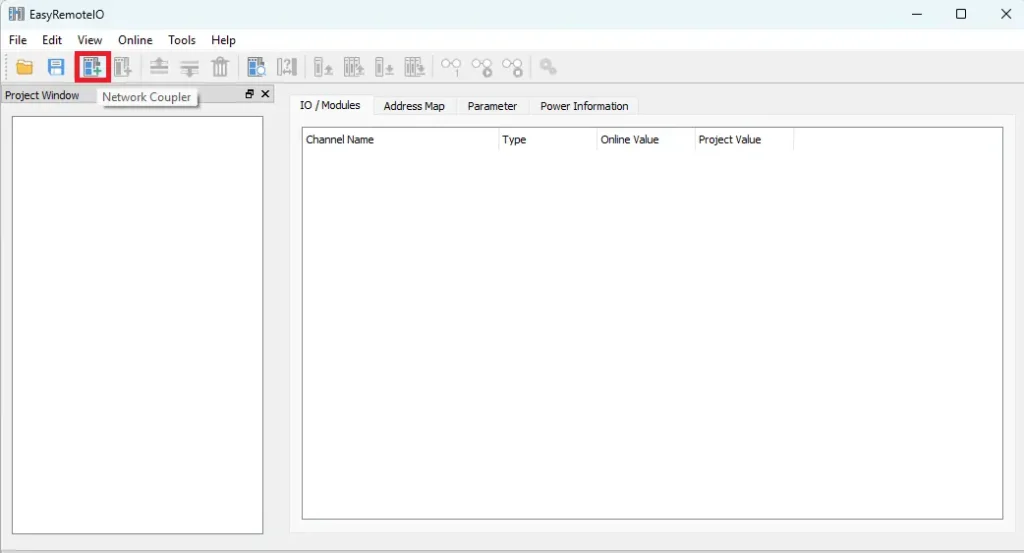Click the Channel Name column header
This screenshot has height=553, width=1024.
340,140
